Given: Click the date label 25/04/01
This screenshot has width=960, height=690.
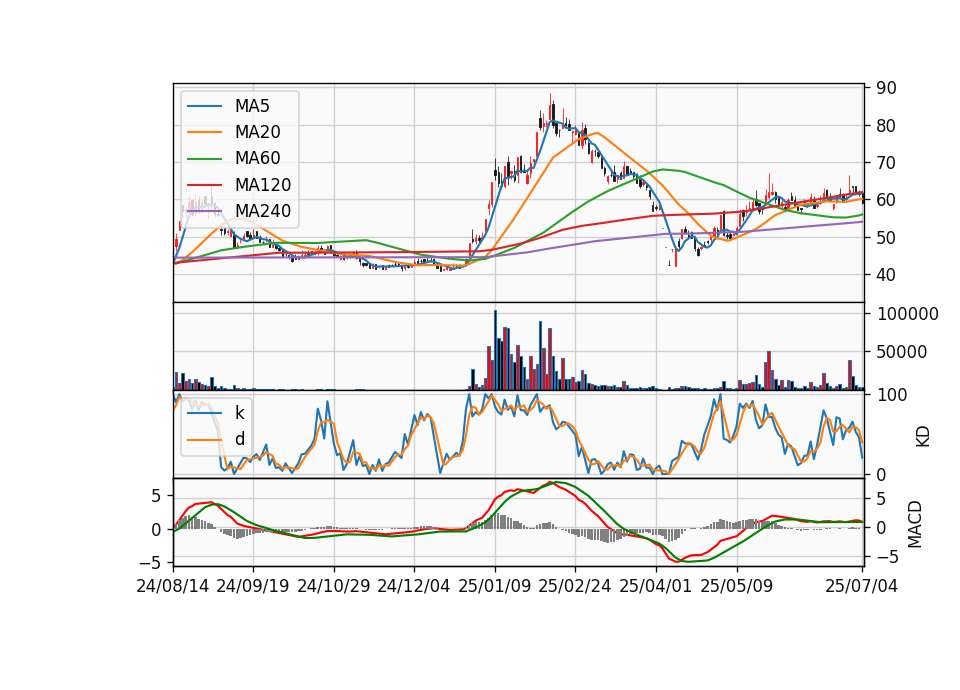Looking at the screenshot, I should click(656, 586).
